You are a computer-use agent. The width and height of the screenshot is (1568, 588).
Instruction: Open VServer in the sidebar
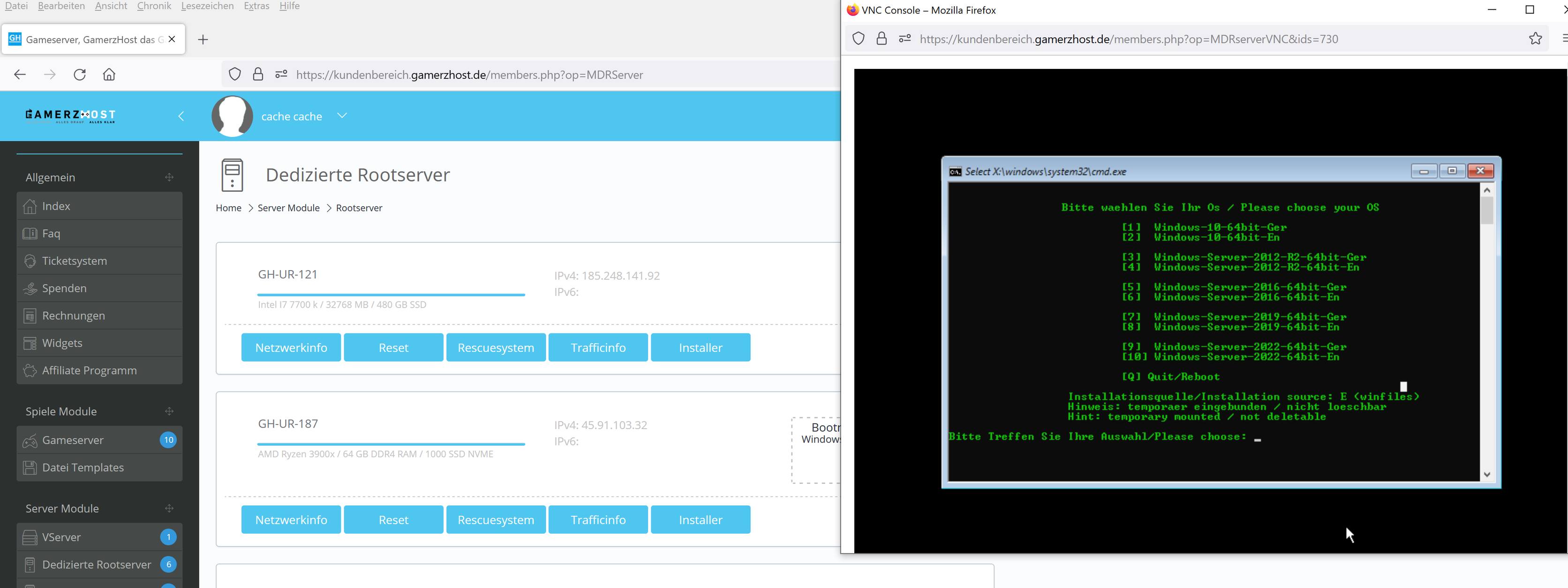100,537
